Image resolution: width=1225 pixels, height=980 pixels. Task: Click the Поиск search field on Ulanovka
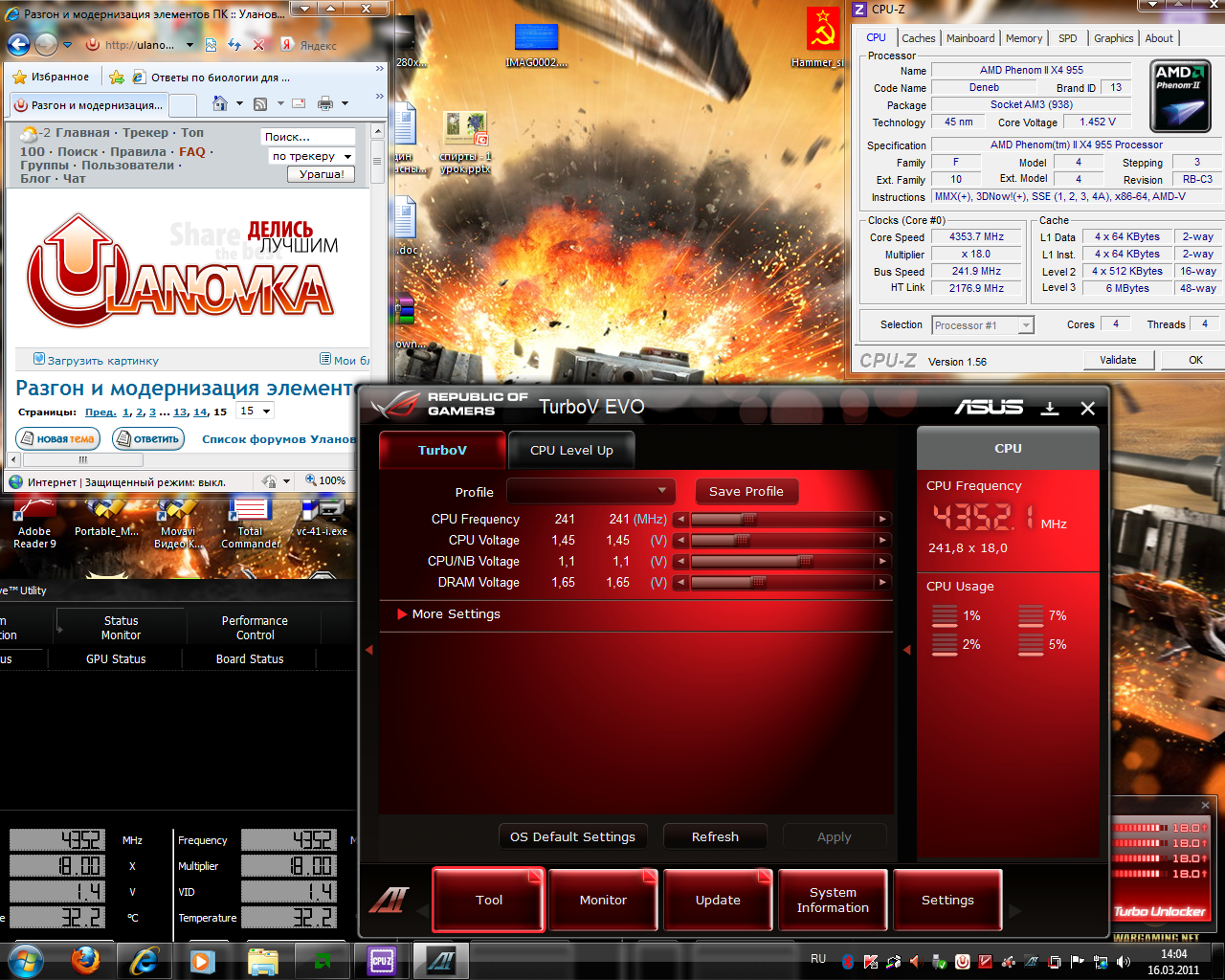[308, 137]
